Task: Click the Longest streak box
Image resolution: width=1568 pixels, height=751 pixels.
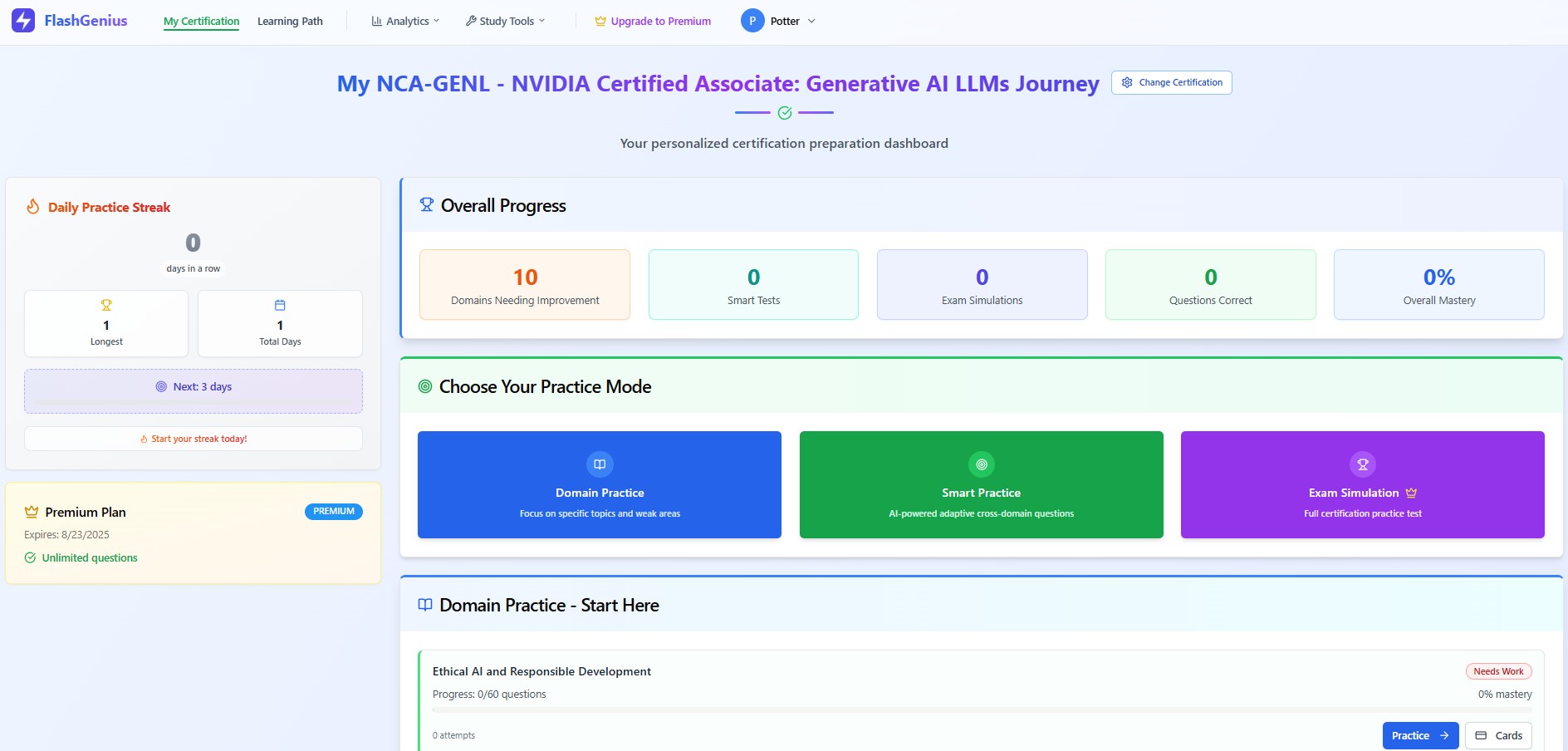Action: click(x=106, y=323)
